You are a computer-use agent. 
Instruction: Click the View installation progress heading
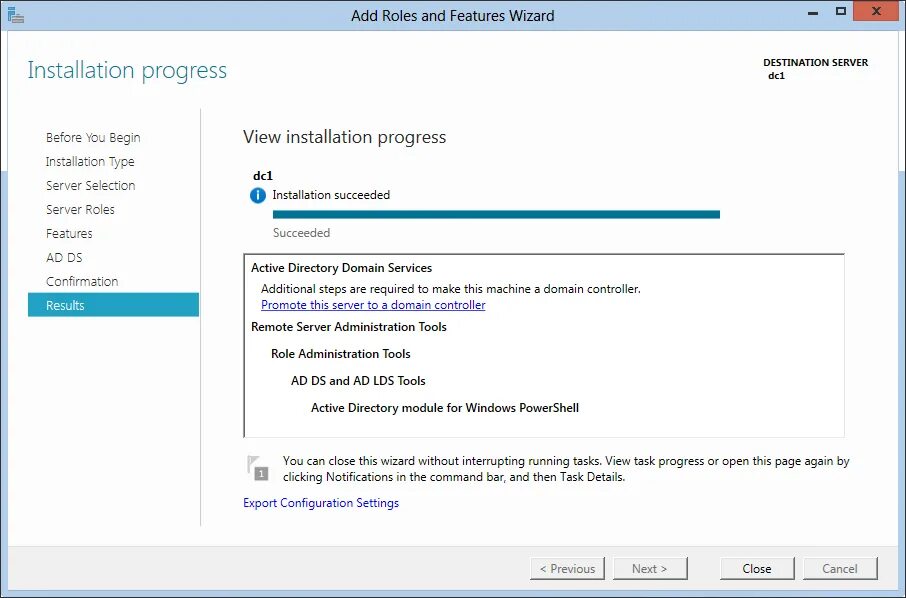point(344,138)
